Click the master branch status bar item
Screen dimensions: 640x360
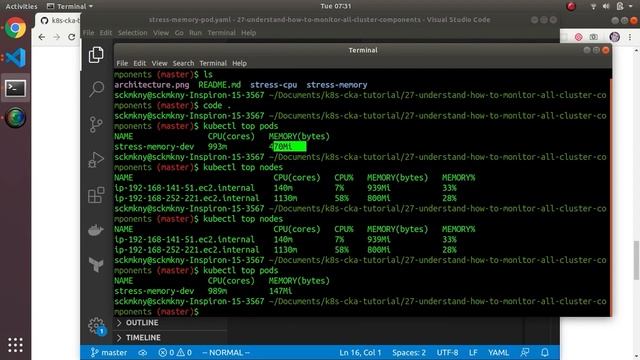coord(109,353)
